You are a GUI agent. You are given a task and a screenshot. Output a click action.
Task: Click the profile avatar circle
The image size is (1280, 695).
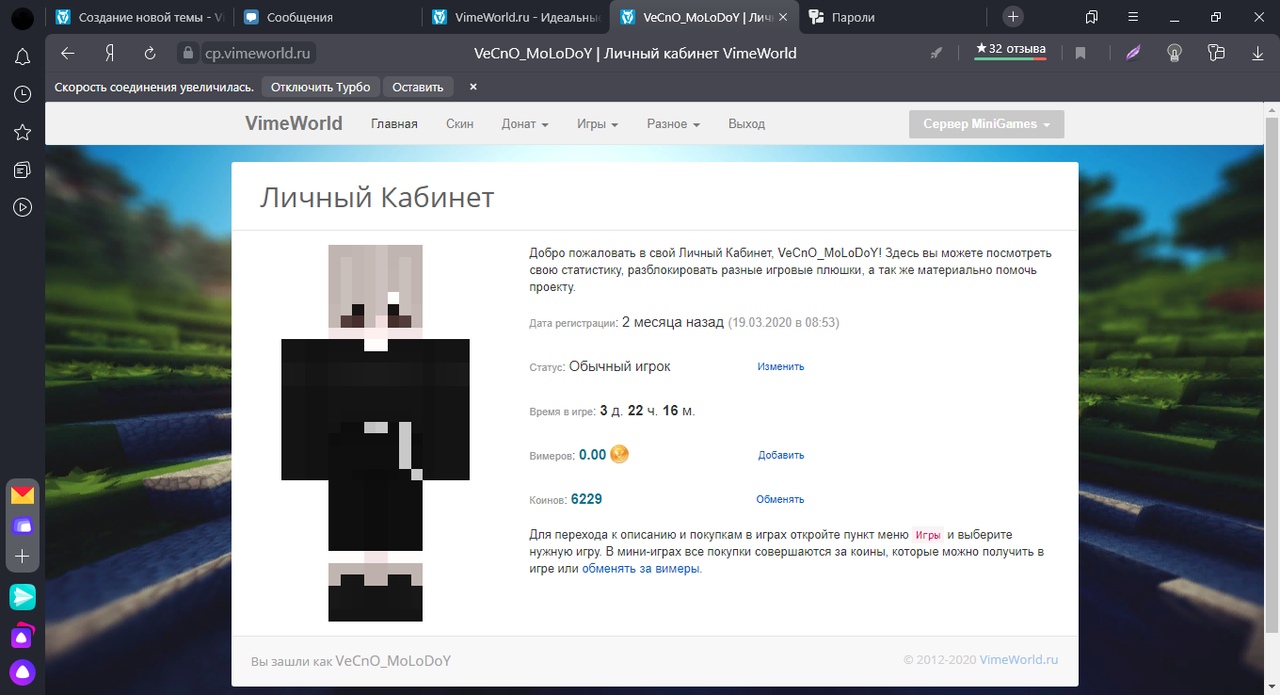[22, 18]
